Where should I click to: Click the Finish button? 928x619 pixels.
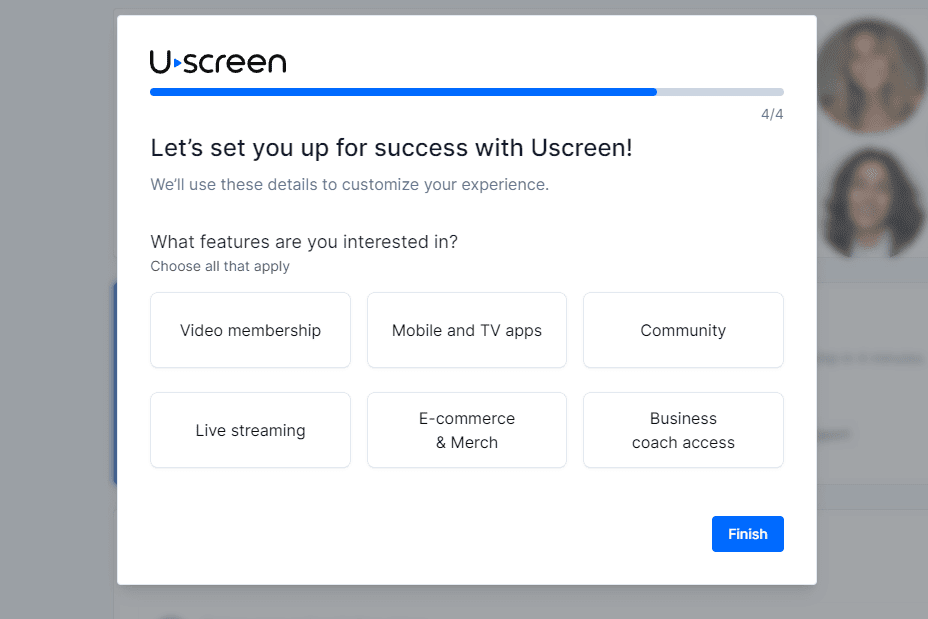pos(747,534)
